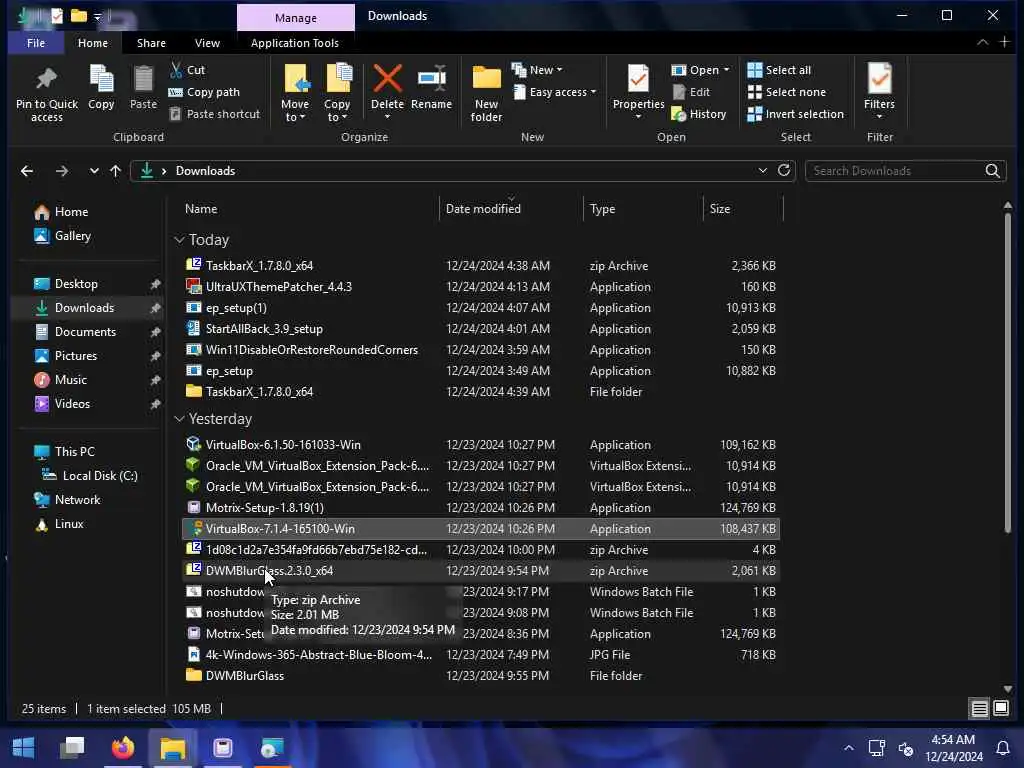Image resolution: width=1024 pixels, height=768 pixels.
Task: Sort by the Name column header
Action: coord(201,209)
